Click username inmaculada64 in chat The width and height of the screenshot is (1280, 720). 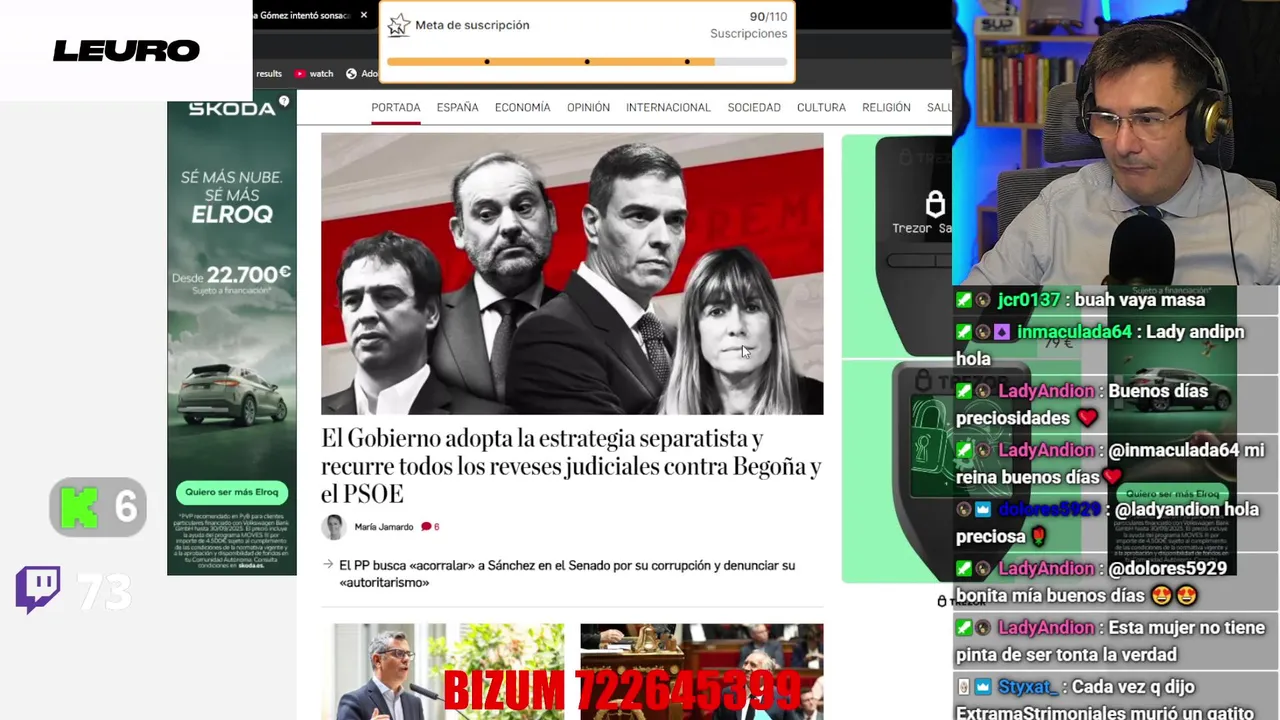[x=1074, y=332]
